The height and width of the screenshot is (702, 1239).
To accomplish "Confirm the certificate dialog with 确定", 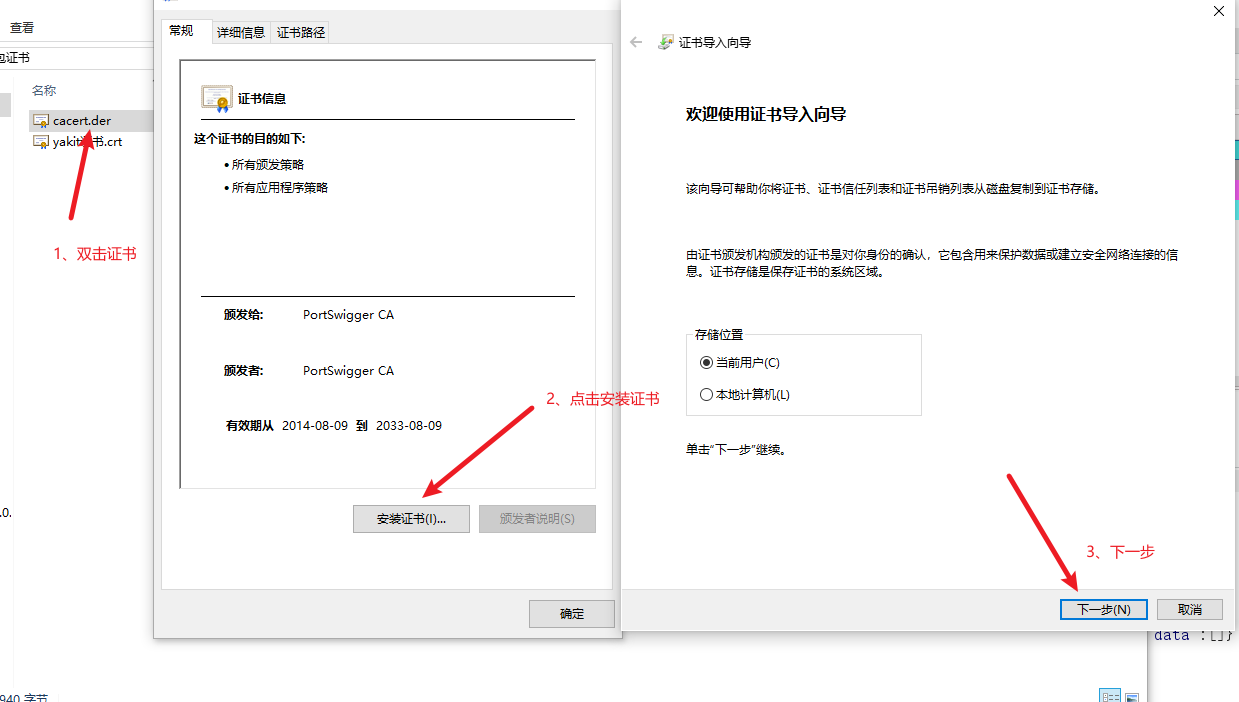I will (571, 614).
